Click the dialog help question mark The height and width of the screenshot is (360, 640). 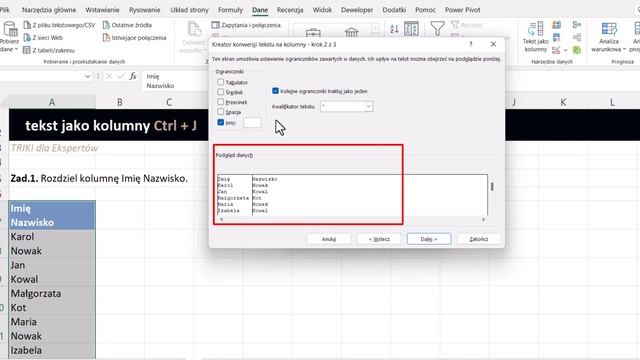(471, 44)
